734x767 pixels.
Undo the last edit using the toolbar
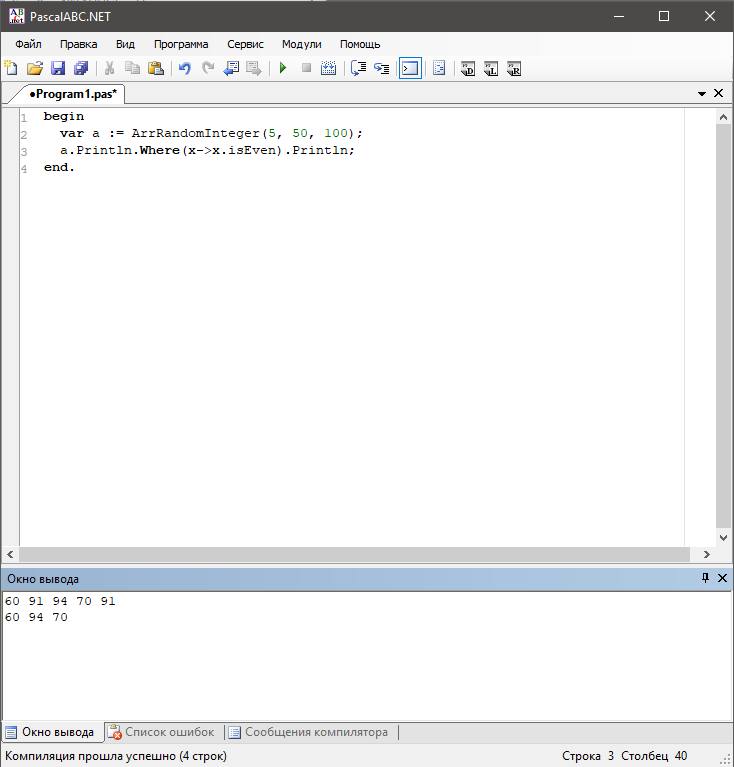pyautogui.click(x=184, y=68)
